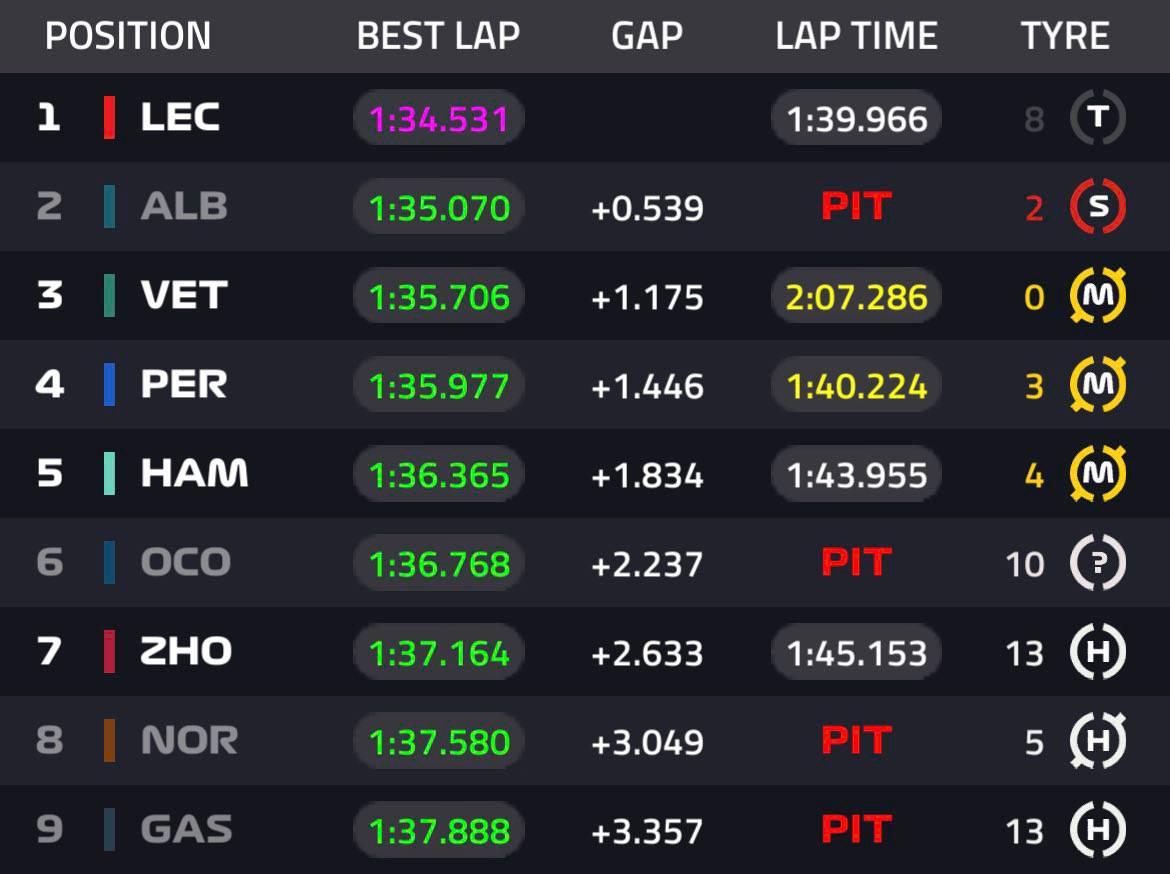Click VET's yellow medium tyre icon
Viewport: 1170px width, 874px height.
tap(1098, 296)
